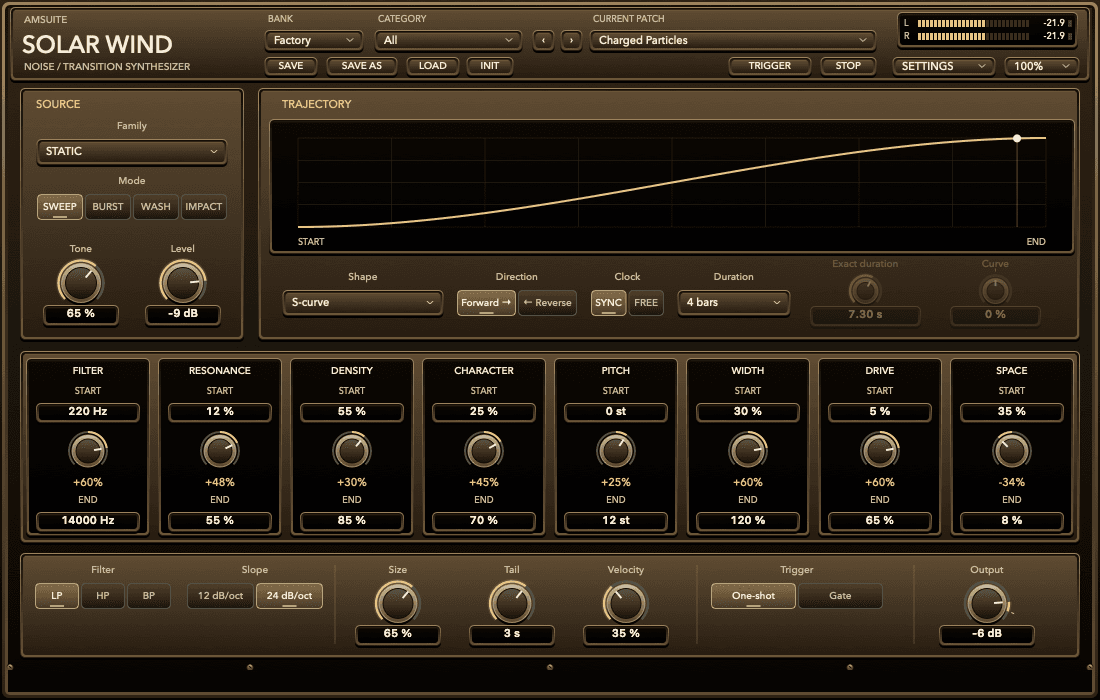
Task: Click the Output value -6 dB field
Action: (987, 633)
